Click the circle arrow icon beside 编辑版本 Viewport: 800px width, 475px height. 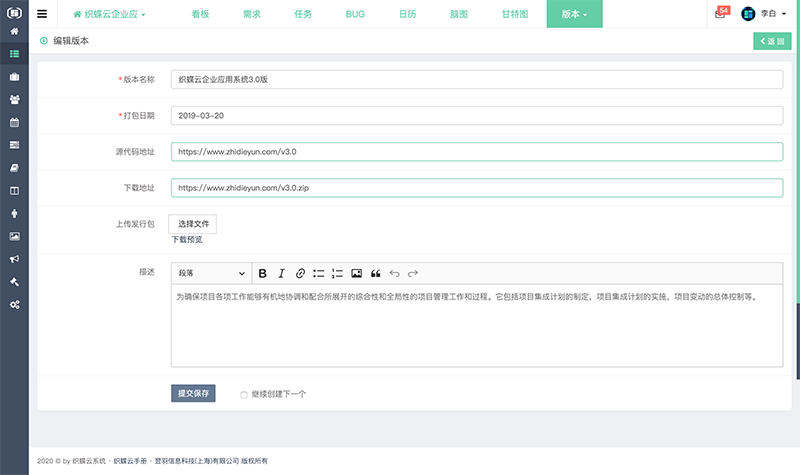pyautogui.click(x=44, y=41)
